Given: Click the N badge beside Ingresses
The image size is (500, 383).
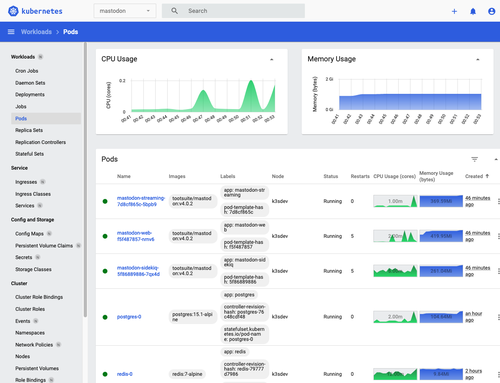Looking at the screenshot, I should [43, 182].
